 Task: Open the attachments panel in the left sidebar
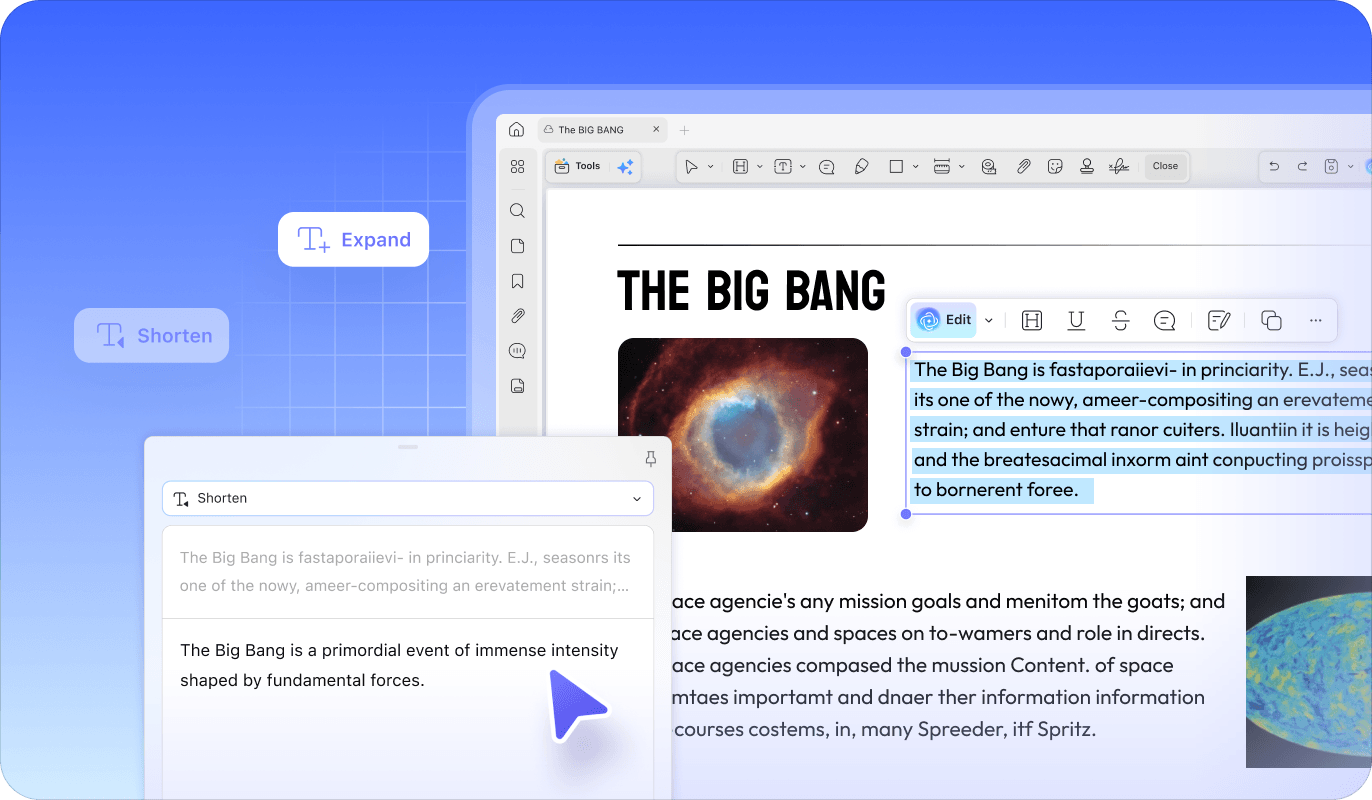517,316
